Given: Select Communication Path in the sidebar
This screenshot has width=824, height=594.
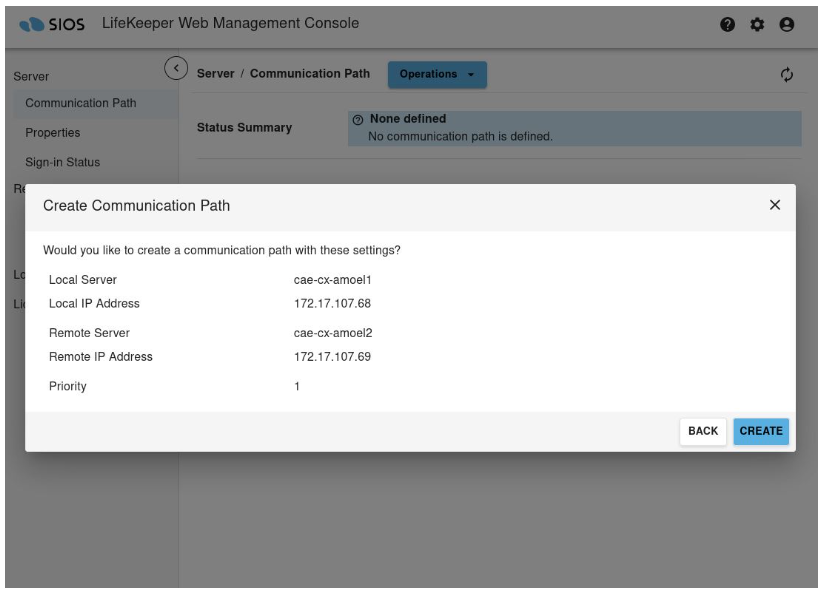Looking at the screenshot, I should click(81, 103).
